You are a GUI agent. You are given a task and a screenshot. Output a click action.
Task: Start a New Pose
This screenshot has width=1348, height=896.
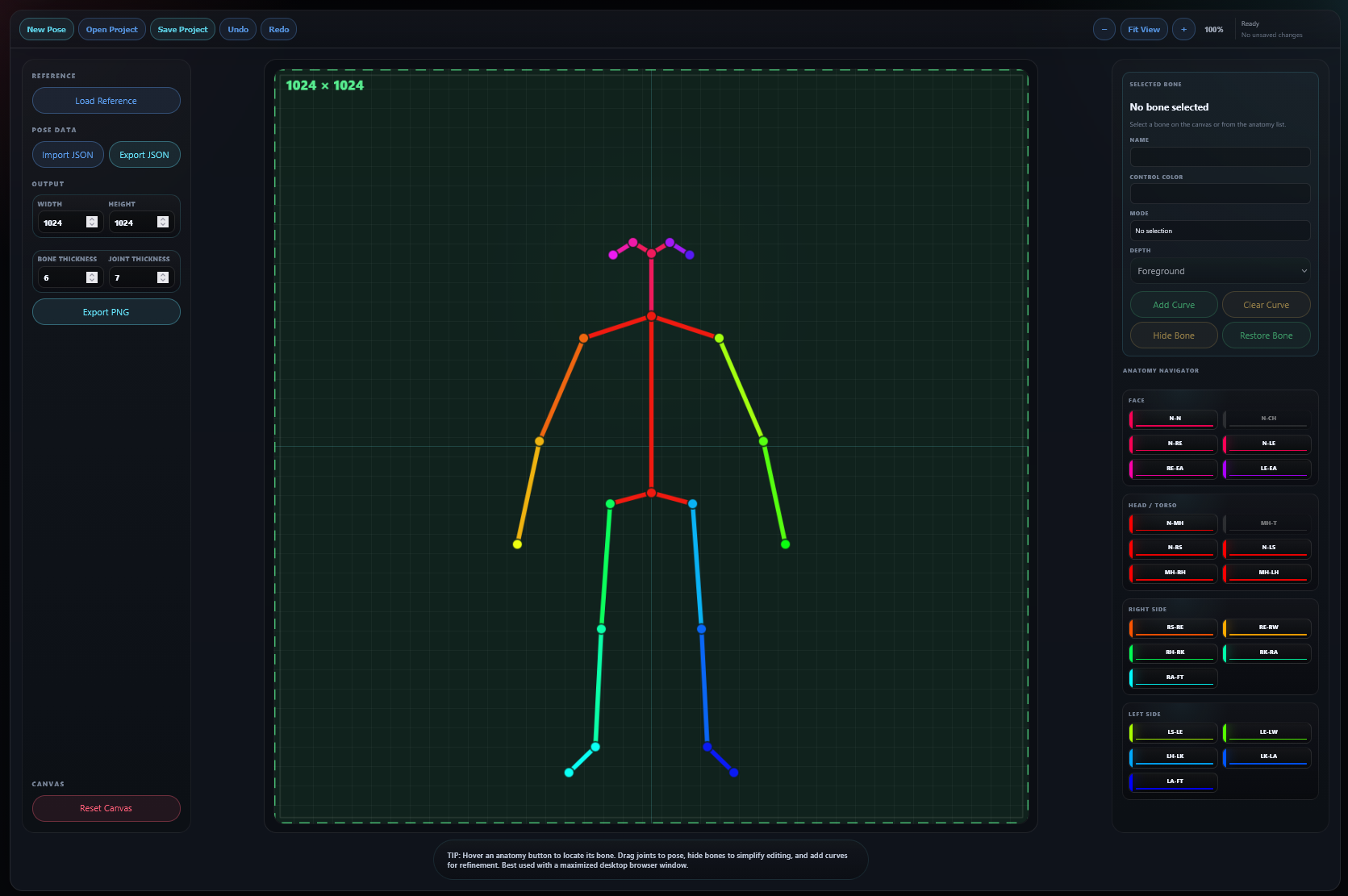pos(47,29)
